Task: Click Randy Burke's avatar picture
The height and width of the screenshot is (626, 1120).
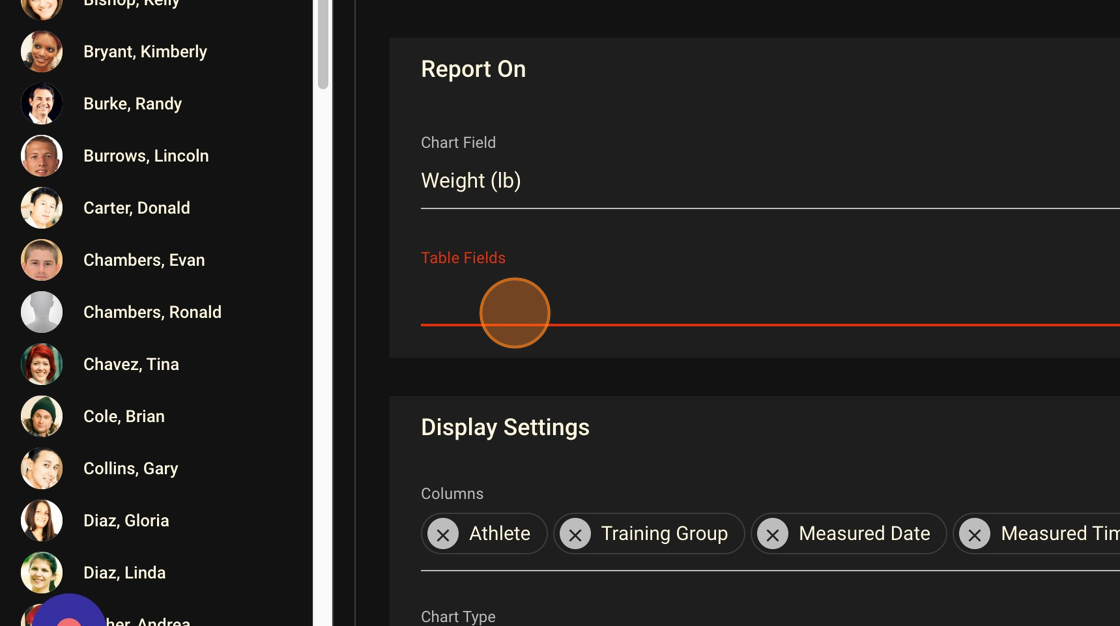Action: click(x=41, y=103)
